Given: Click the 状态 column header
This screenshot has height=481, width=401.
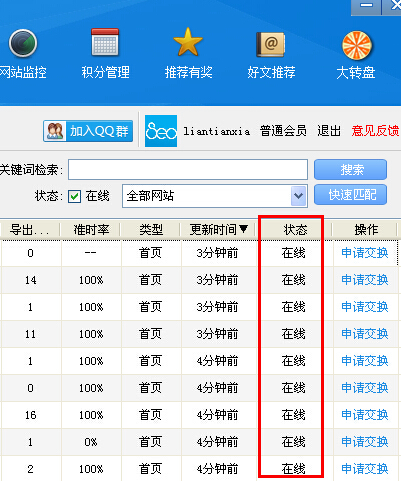Looking at the screenshot, I should click(295, 230).
